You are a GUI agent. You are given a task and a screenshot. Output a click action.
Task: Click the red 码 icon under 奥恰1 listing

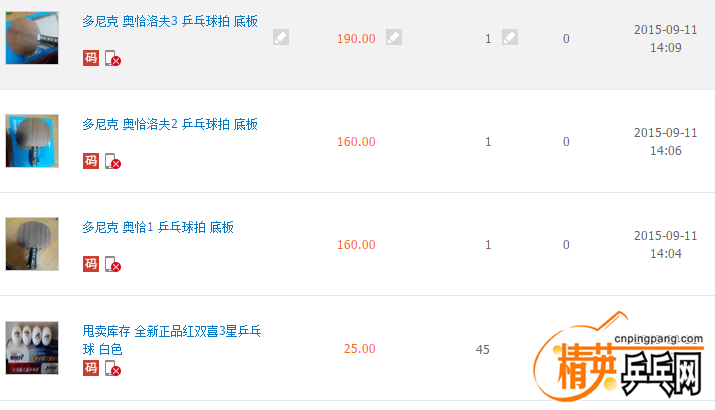[90, 264]
